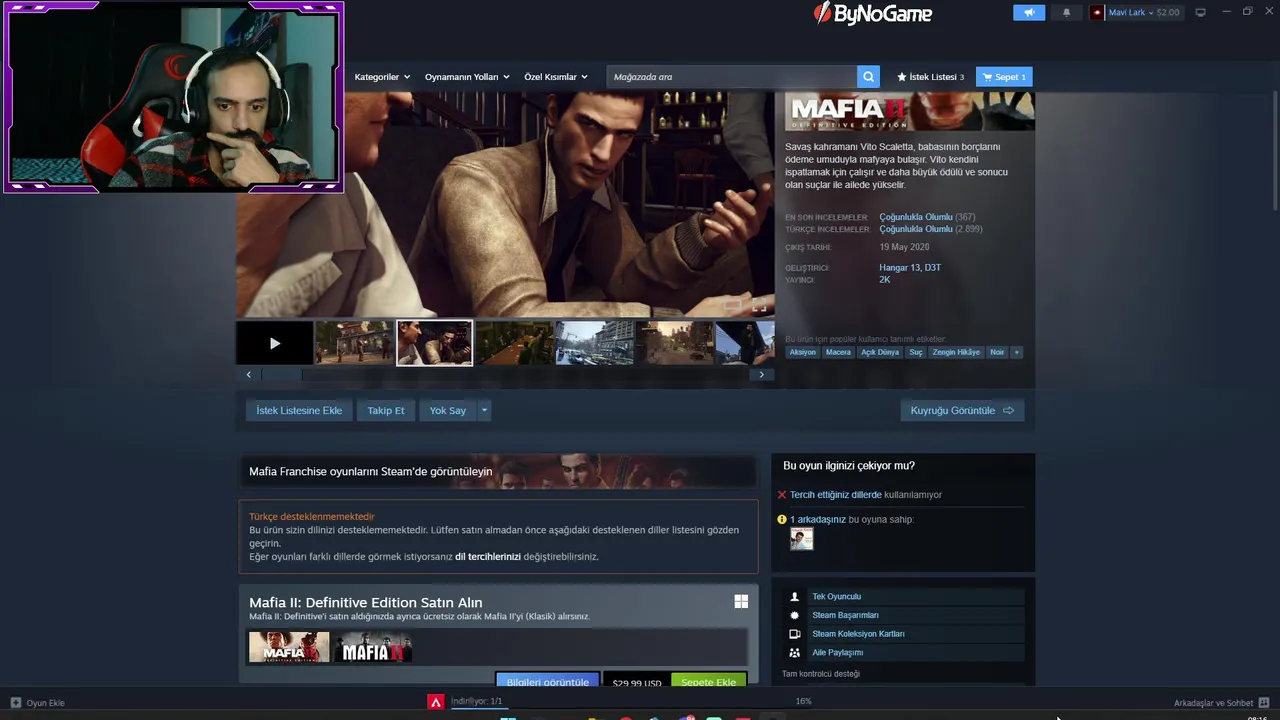Click the Macera tag
Image resolution: width=1280 pixels, height=720 pixels.
pyautogui.click(x=838, y=352)
